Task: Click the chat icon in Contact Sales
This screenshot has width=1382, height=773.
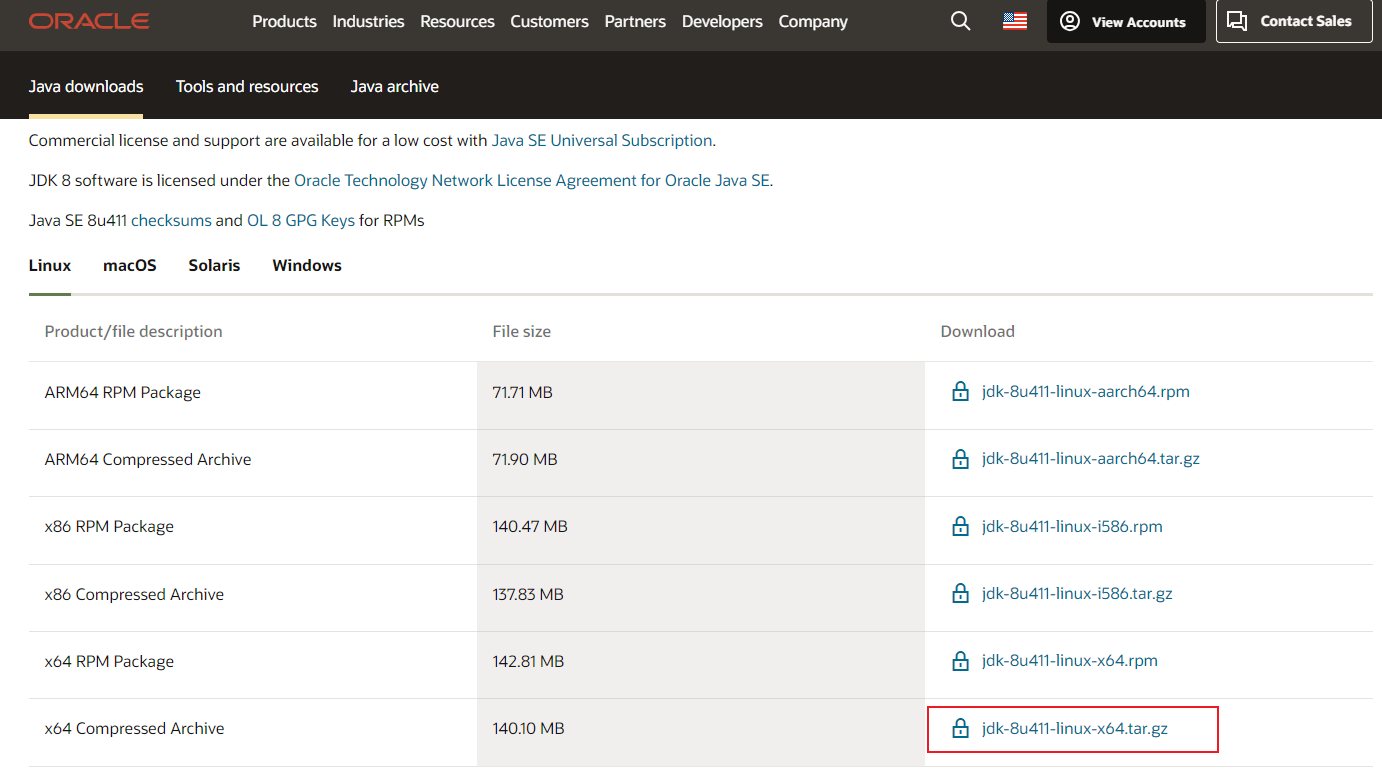Action: click(x=1237, y=21)
